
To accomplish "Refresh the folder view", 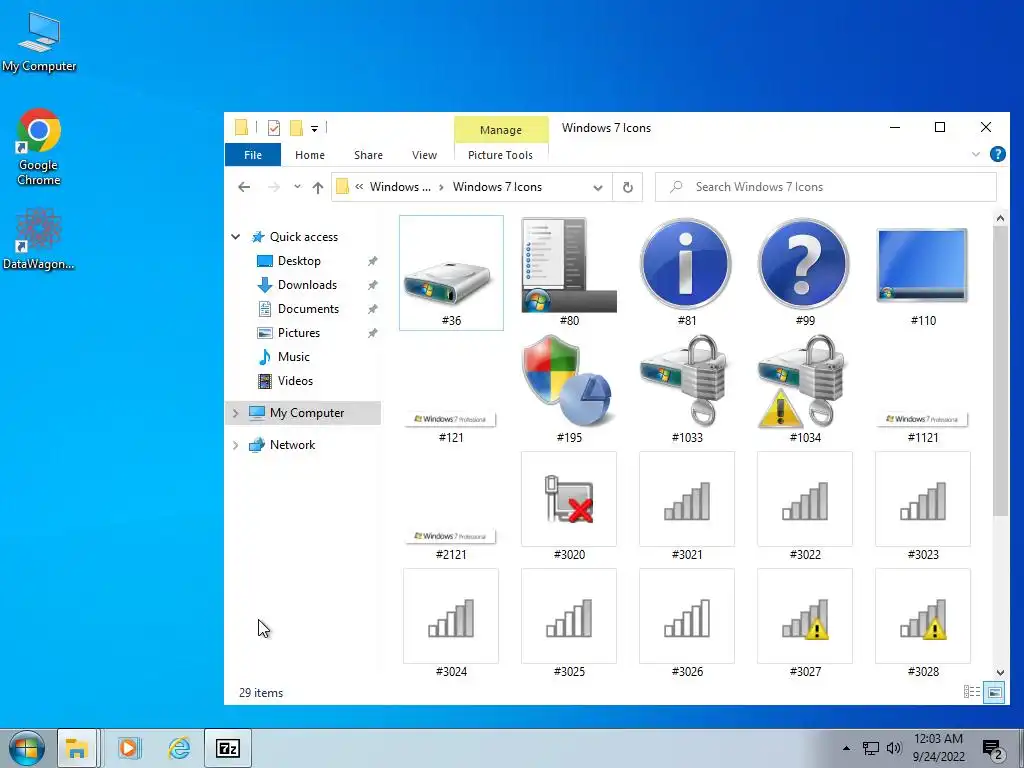I will coord(628,187).
